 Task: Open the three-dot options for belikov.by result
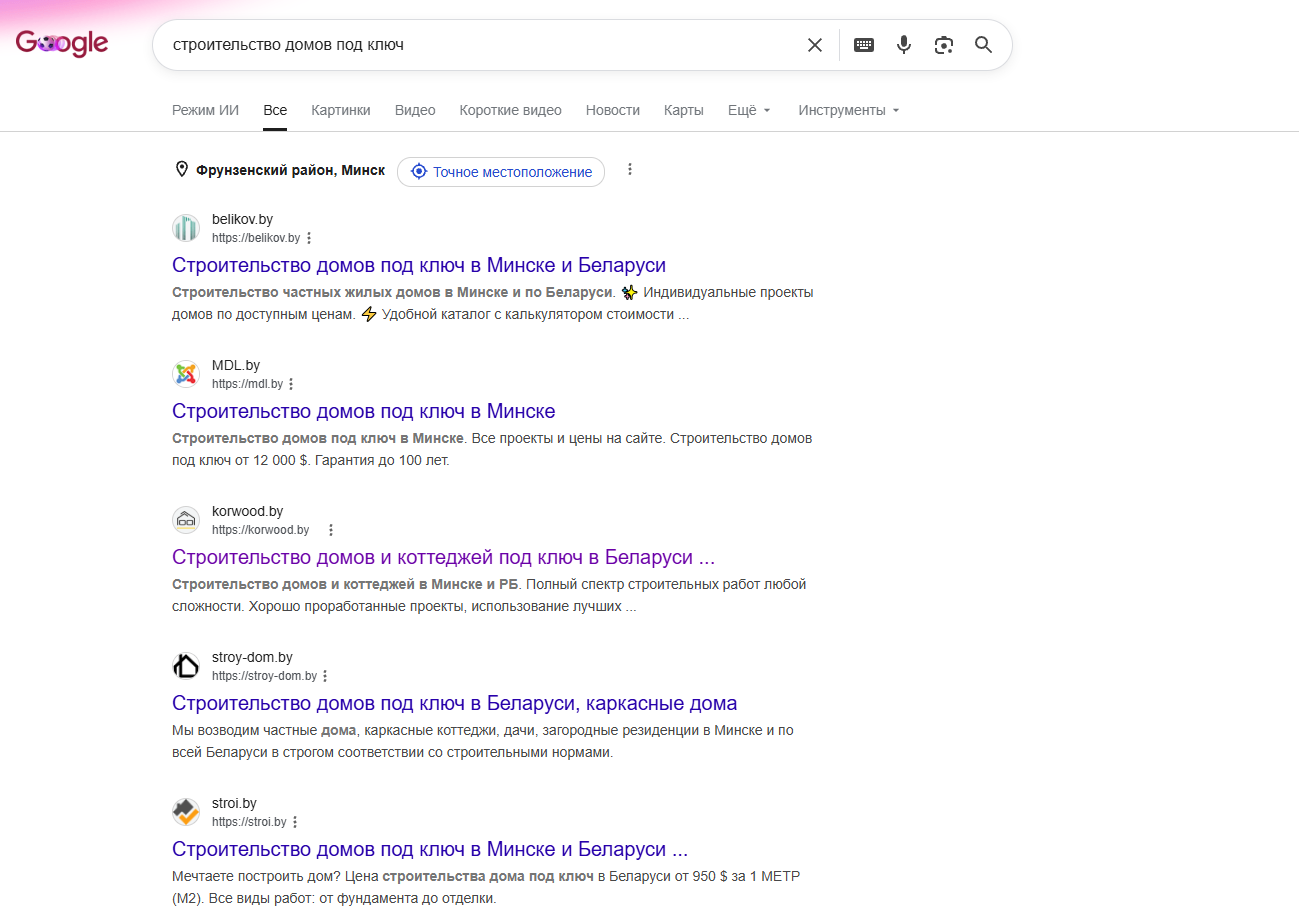309,238
